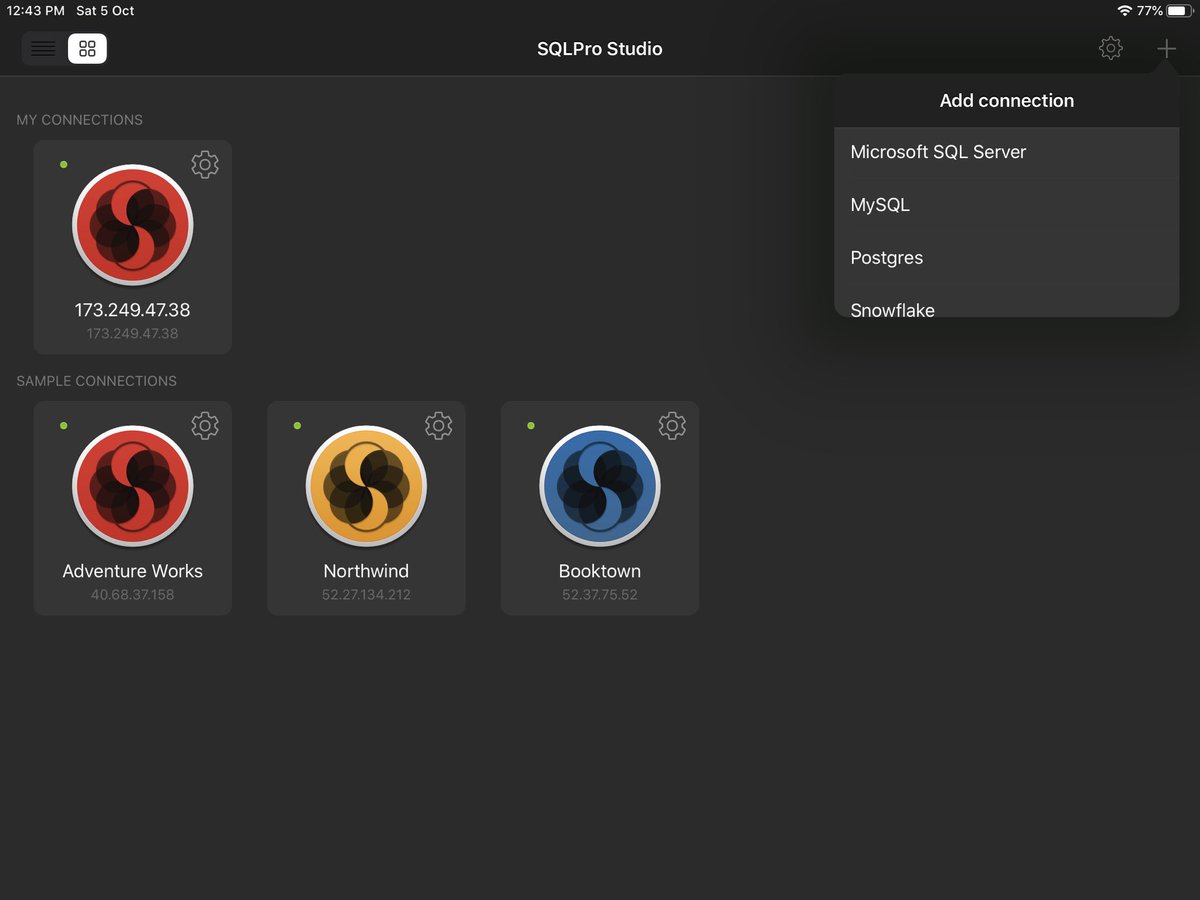Viewport: 1200px width, 900px height.
Task: Click IP address 40.68.37.158
Action: pos(133,594)
